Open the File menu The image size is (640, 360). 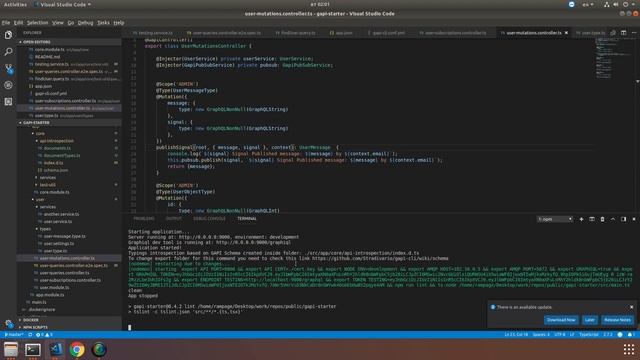point(6,23)
